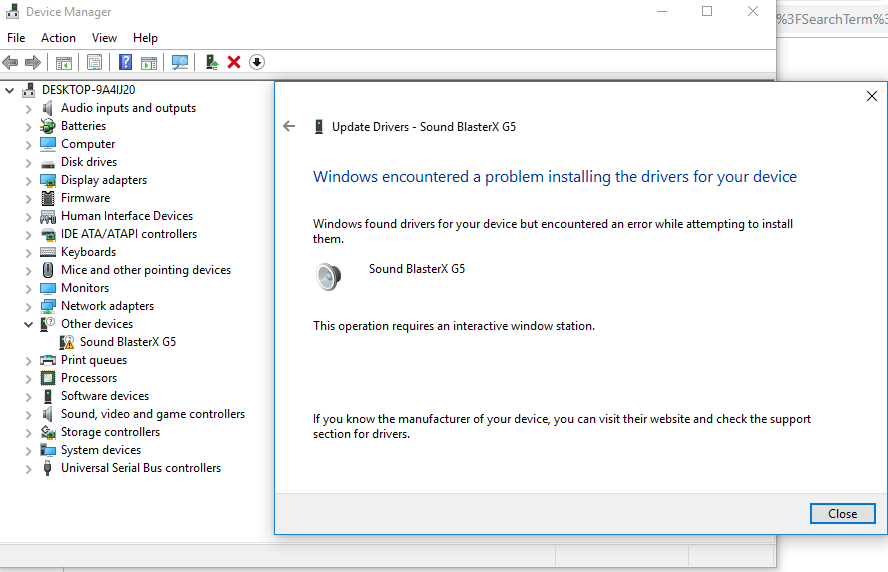Click the Universal Serial Bus icon
Viewport: 888px width, 572px height.
click(x=48, y=468)
